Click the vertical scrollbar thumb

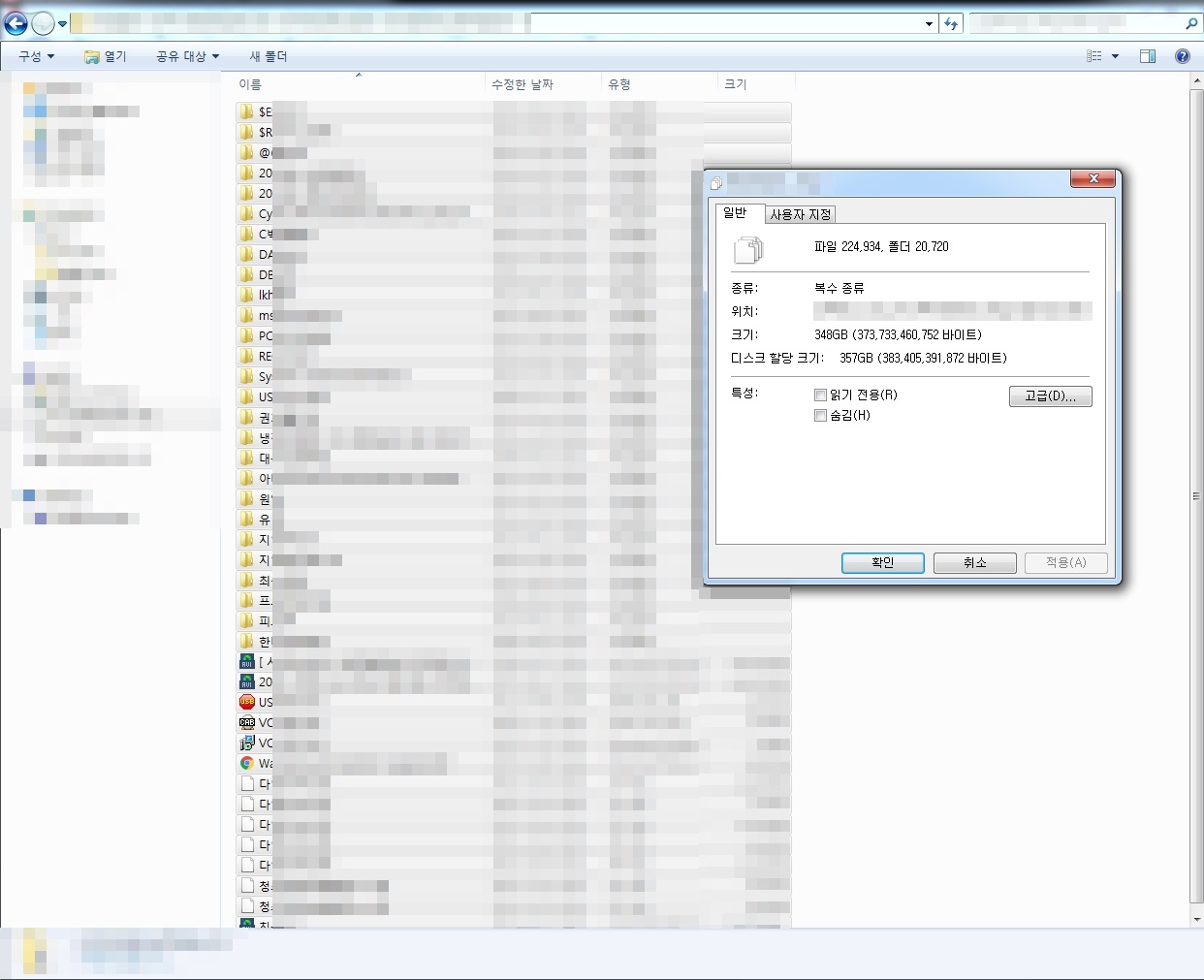(x=1196, y=495)
